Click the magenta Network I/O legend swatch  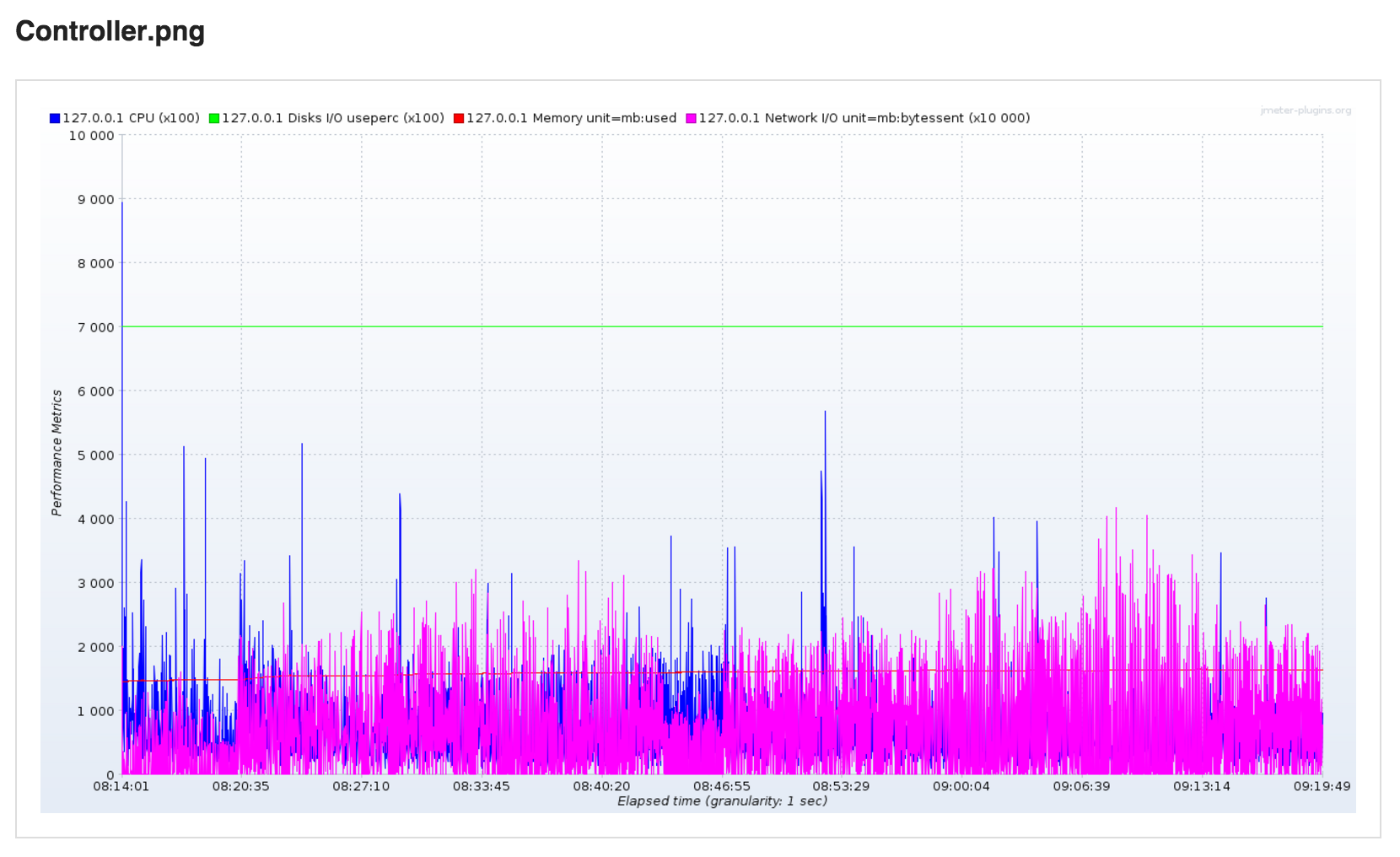pyautogui.click(x=691, y=118)
